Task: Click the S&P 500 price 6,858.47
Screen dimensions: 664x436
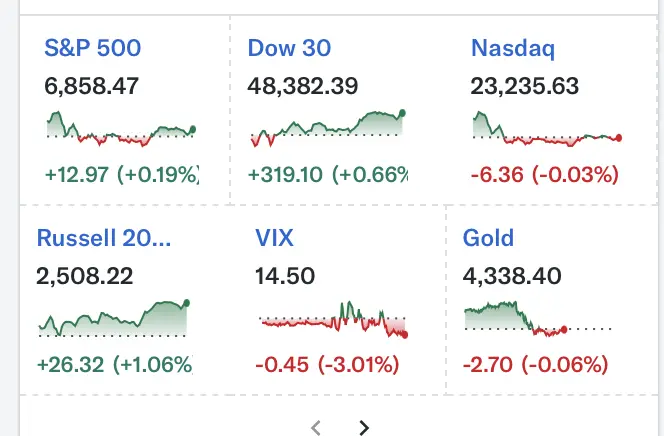Action: tap(94, 86)
